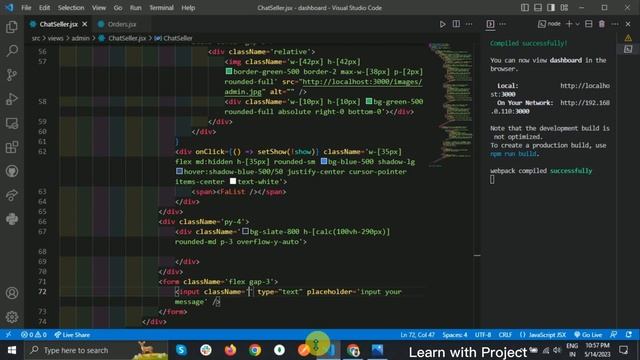Click the npm run build text in terminal
The image size is (640, 360).
coord(513,154)
